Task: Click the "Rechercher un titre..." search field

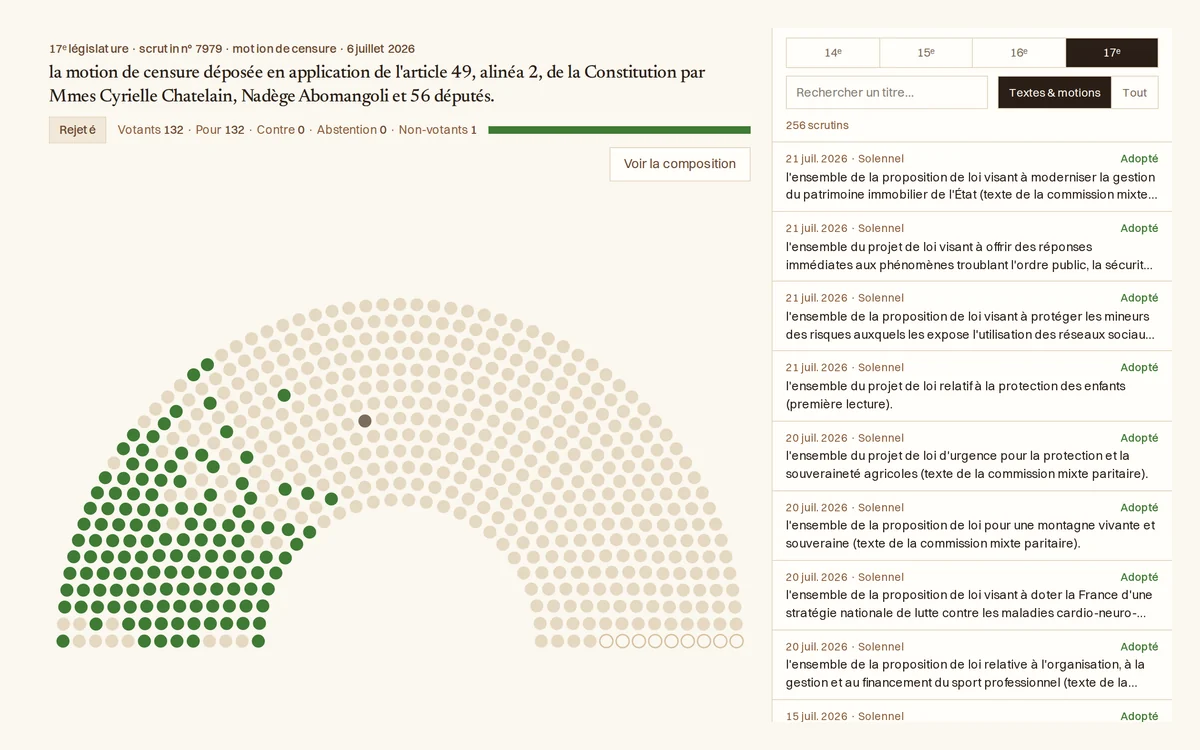Action: [887, 92]
